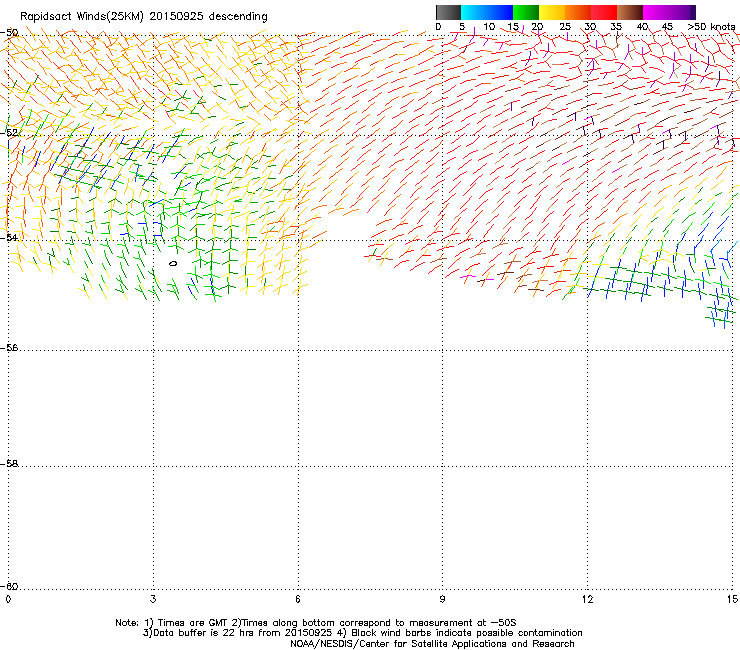Screen dimensions: 740x650
Task: Click the '-58' latitude axis label
Action: [x=9, y=464]
